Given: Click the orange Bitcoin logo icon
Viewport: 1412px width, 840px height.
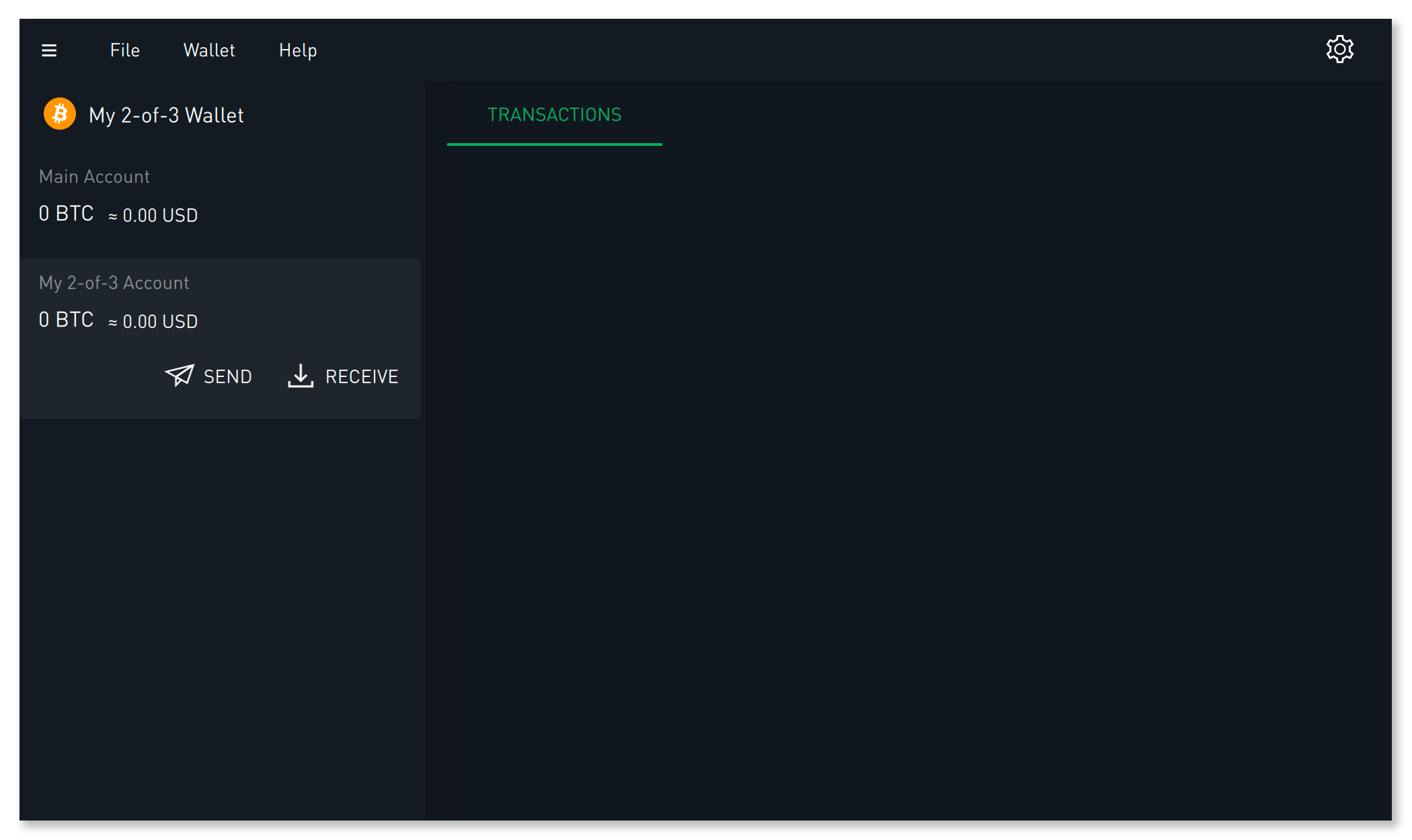Looking at the screenshot, I should point(60,114).
